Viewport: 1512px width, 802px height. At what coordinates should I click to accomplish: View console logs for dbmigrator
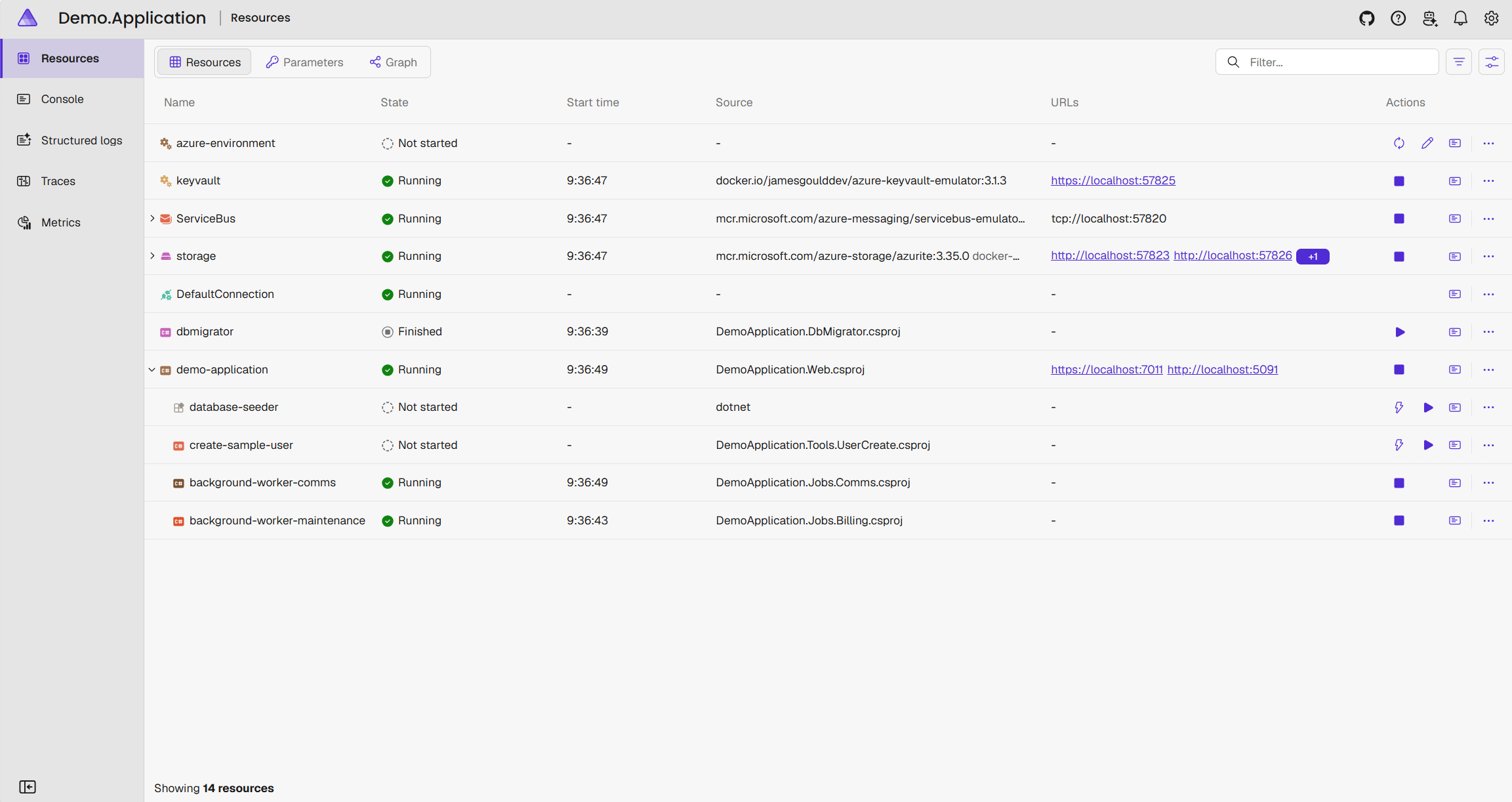tap(1455, 332)
